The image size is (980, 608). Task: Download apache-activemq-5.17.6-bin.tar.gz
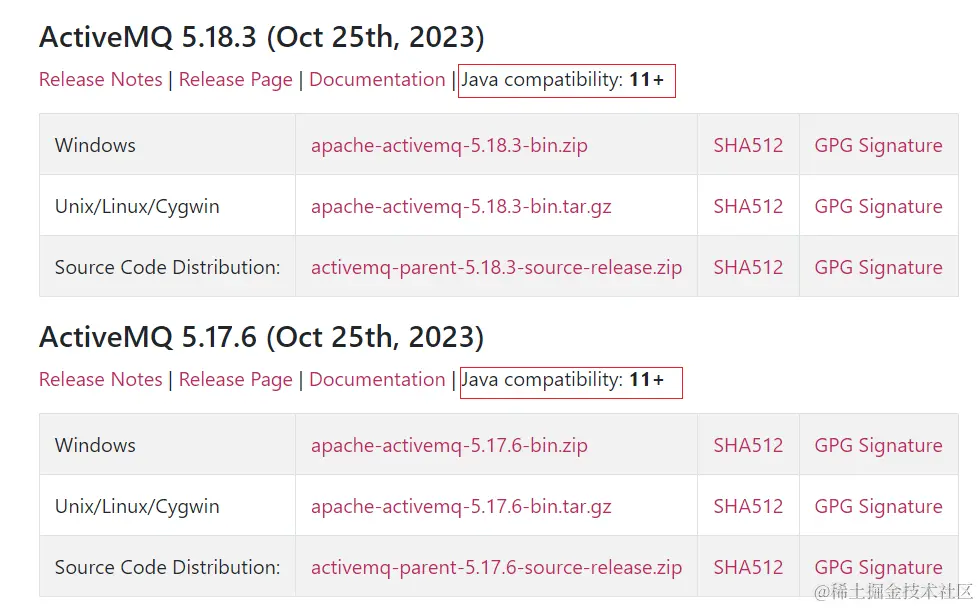pos(461,507)
